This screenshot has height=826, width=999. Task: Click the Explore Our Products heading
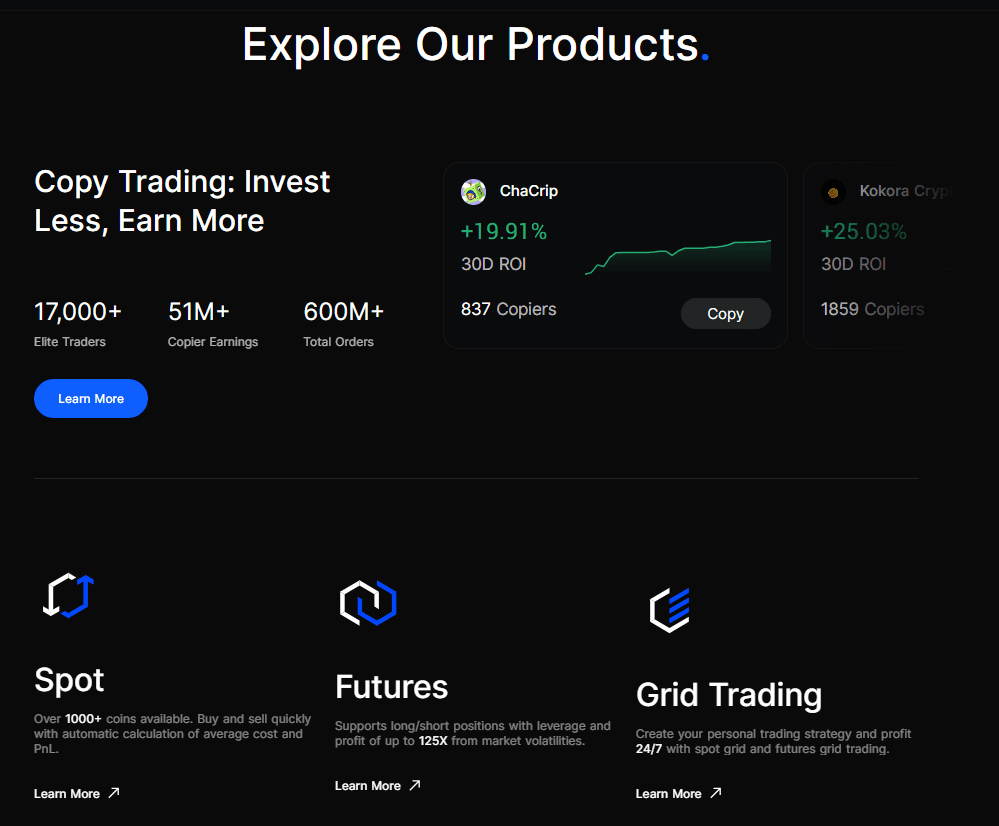[x=477, y=43]
